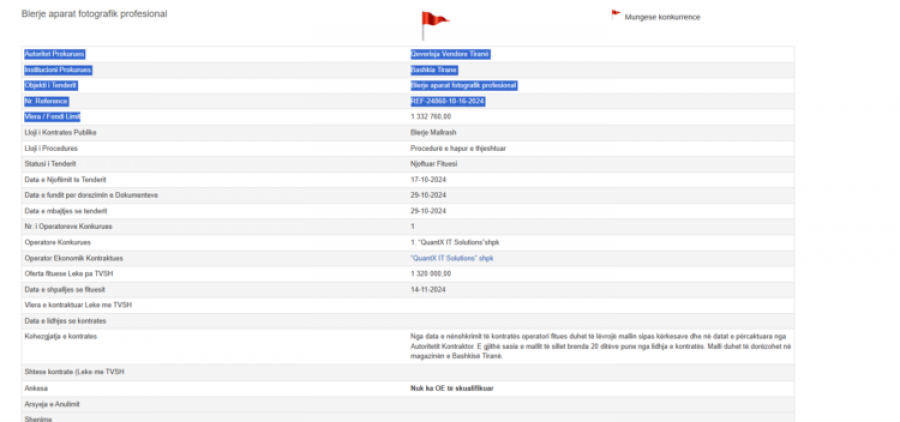The image size is (900, 422).
Task: Click the 17-10-2024 tender announcement date
Action: click(428, 180)
